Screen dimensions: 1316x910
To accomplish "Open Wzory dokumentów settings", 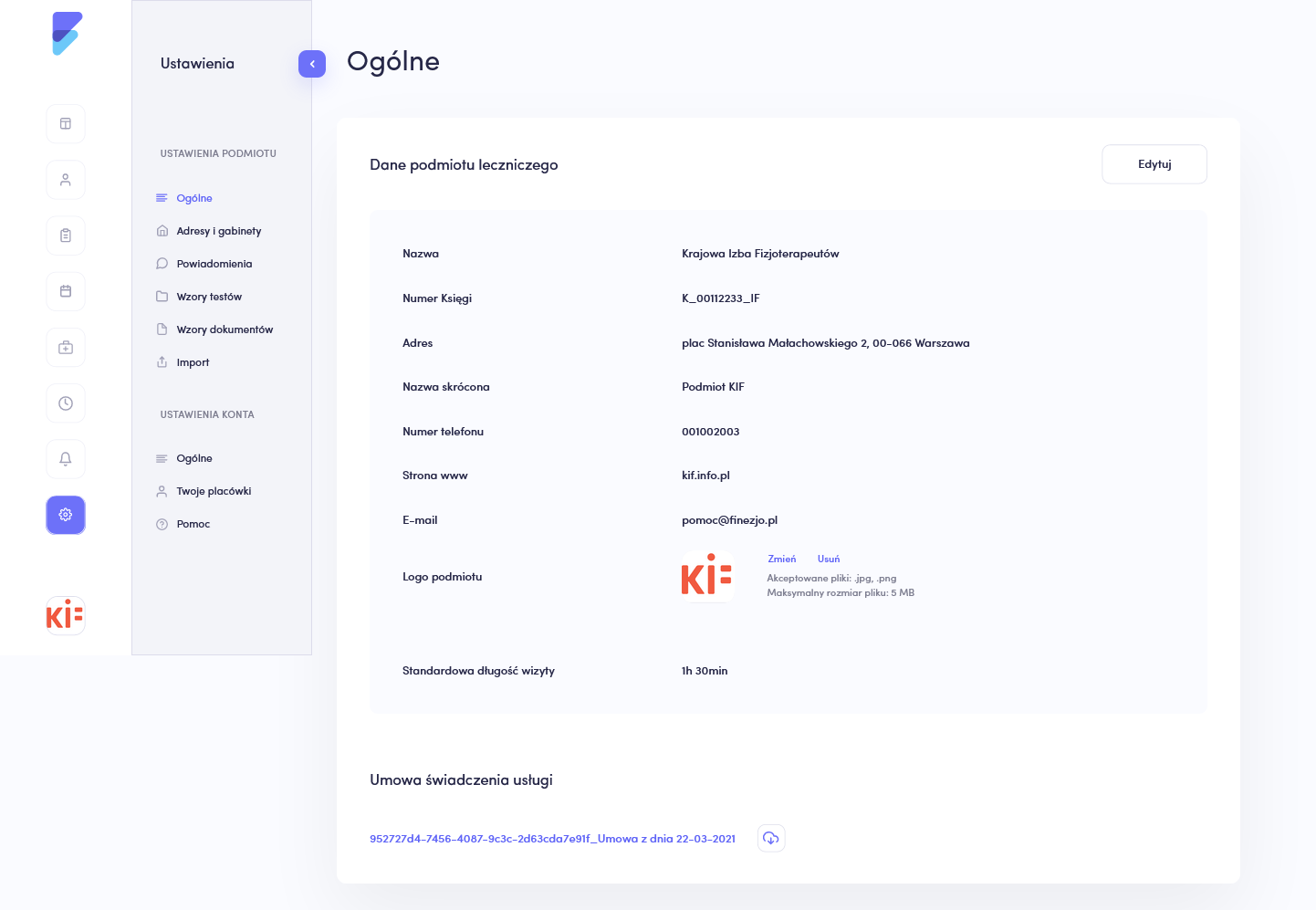I will [x=225, y=329].
